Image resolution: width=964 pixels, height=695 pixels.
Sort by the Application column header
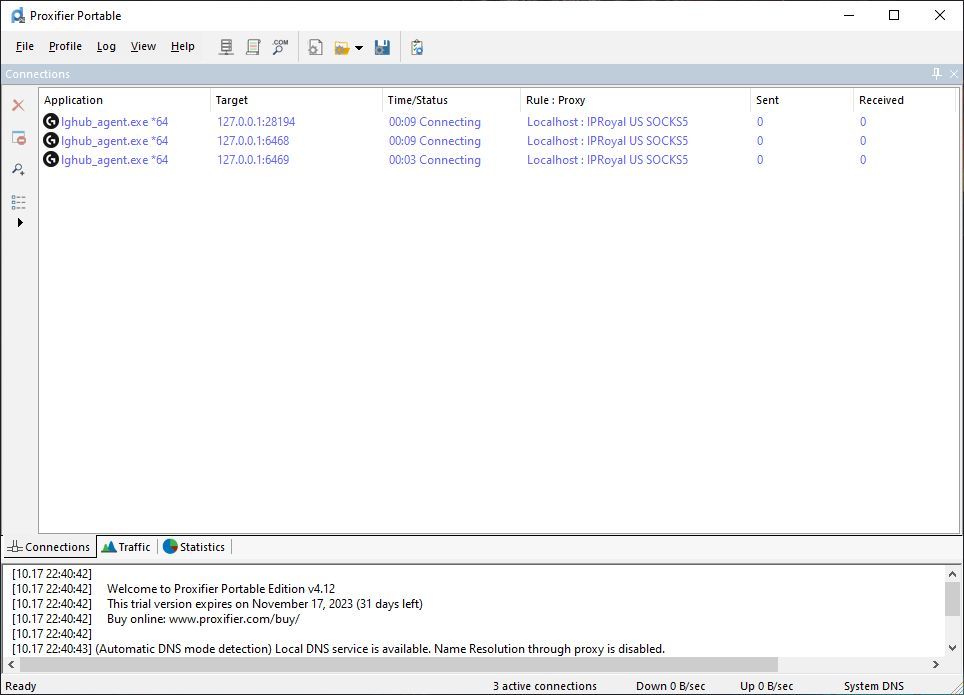click(124, 100)
